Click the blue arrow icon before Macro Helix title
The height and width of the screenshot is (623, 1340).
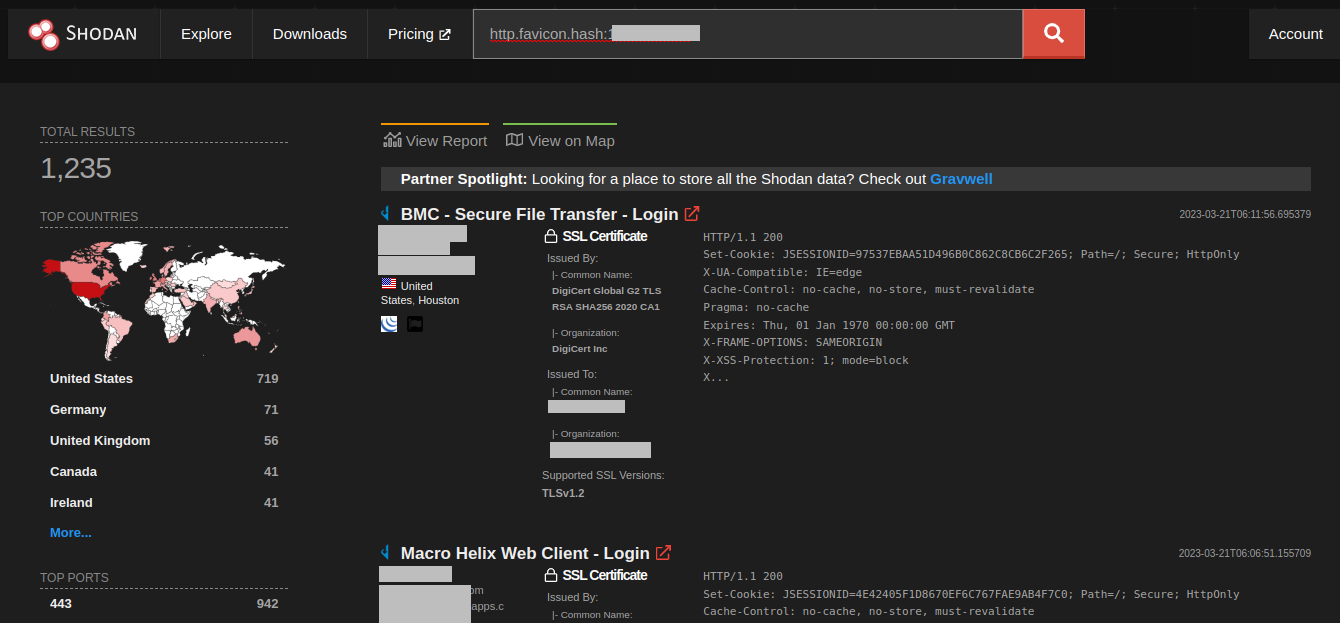click(386, 552)
